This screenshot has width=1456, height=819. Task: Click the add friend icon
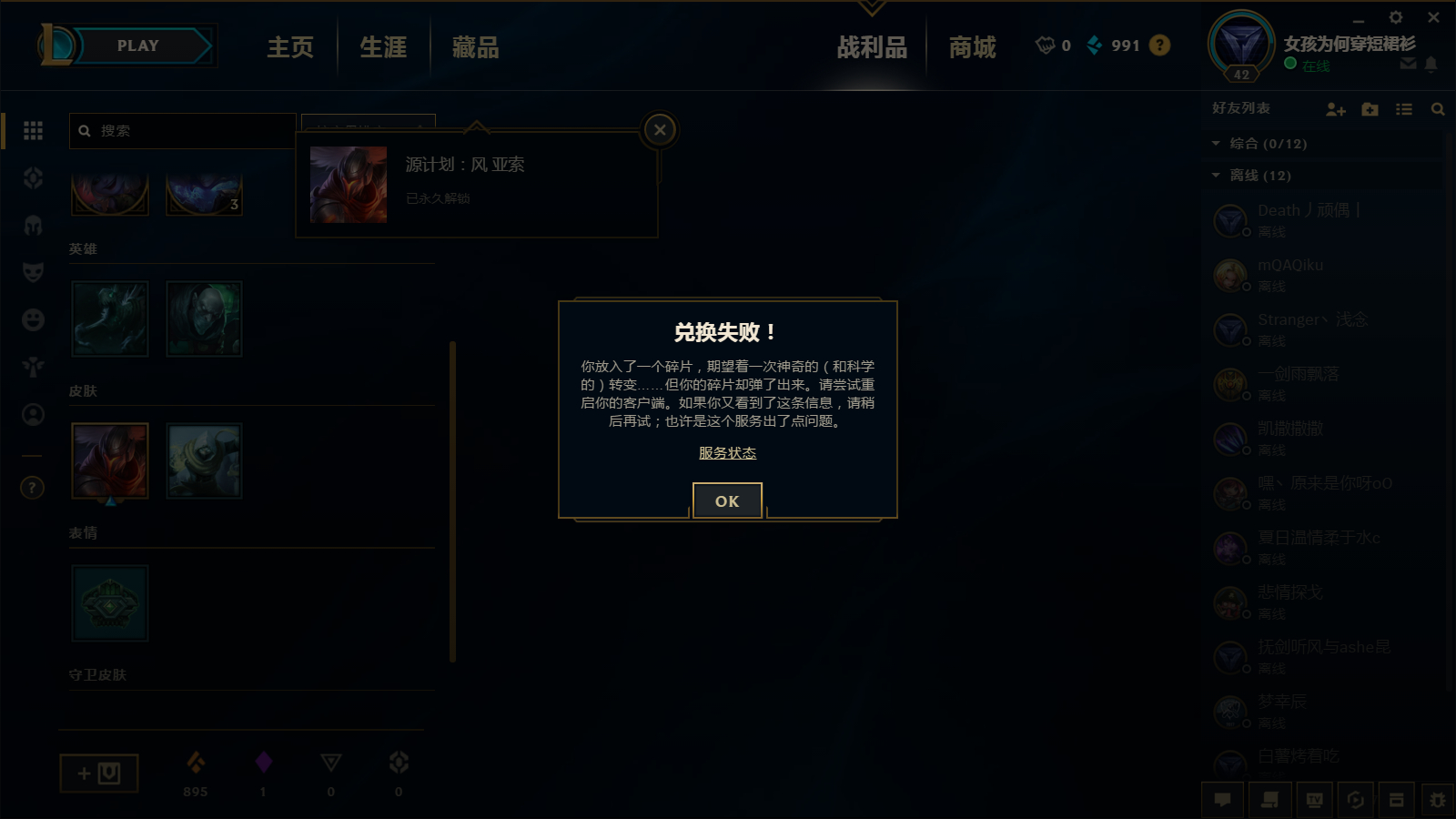(1335, 109)
